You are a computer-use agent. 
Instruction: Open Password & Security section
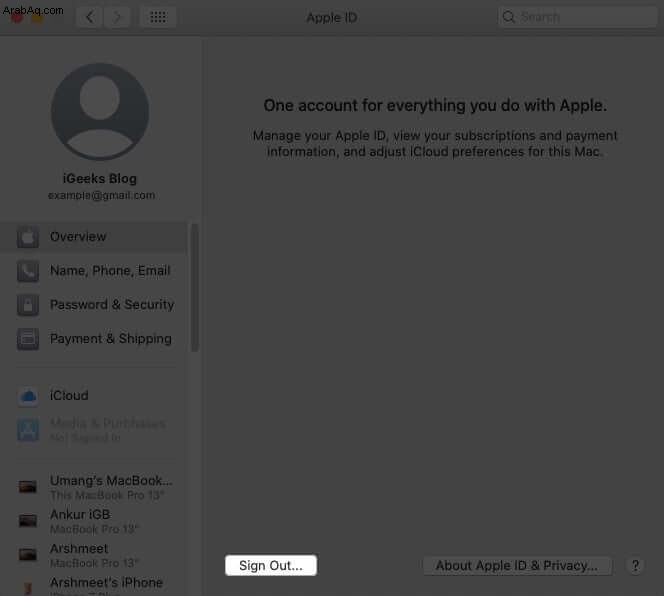point(93,305)
